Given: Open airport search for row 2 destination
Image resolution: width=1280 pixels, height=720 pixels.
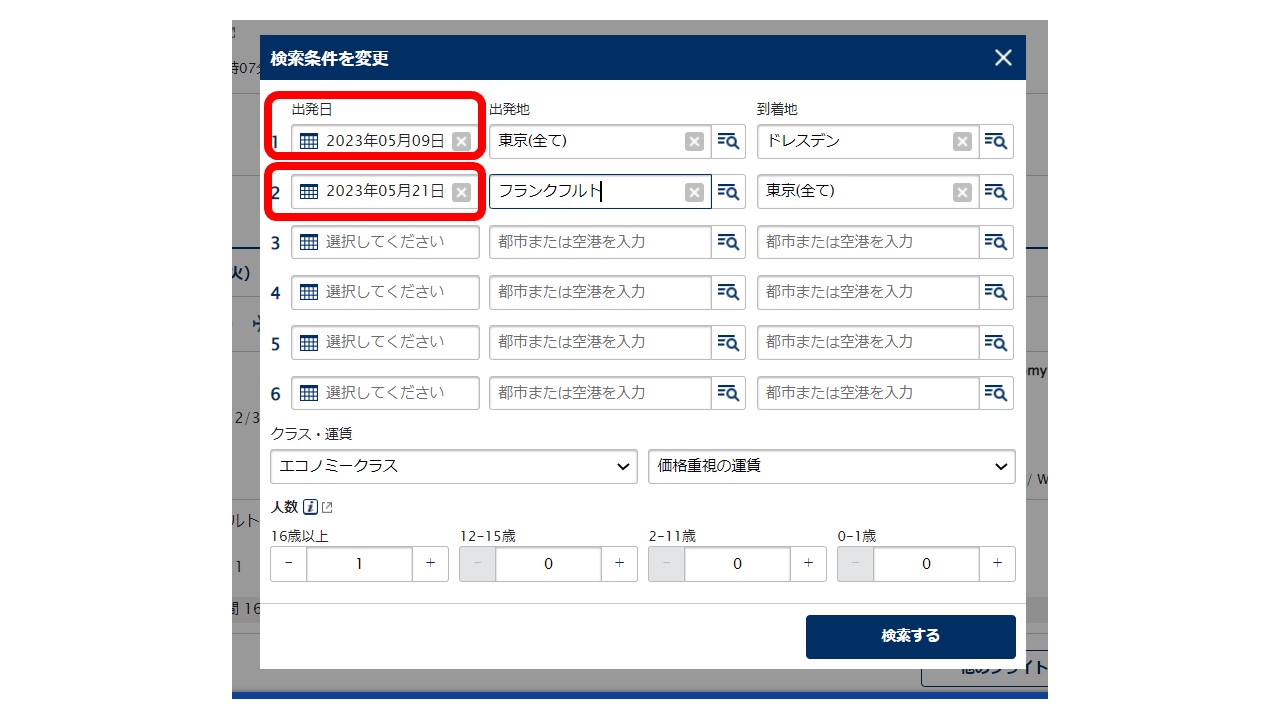Looking at the screenshot, I should tap(996, 191).
